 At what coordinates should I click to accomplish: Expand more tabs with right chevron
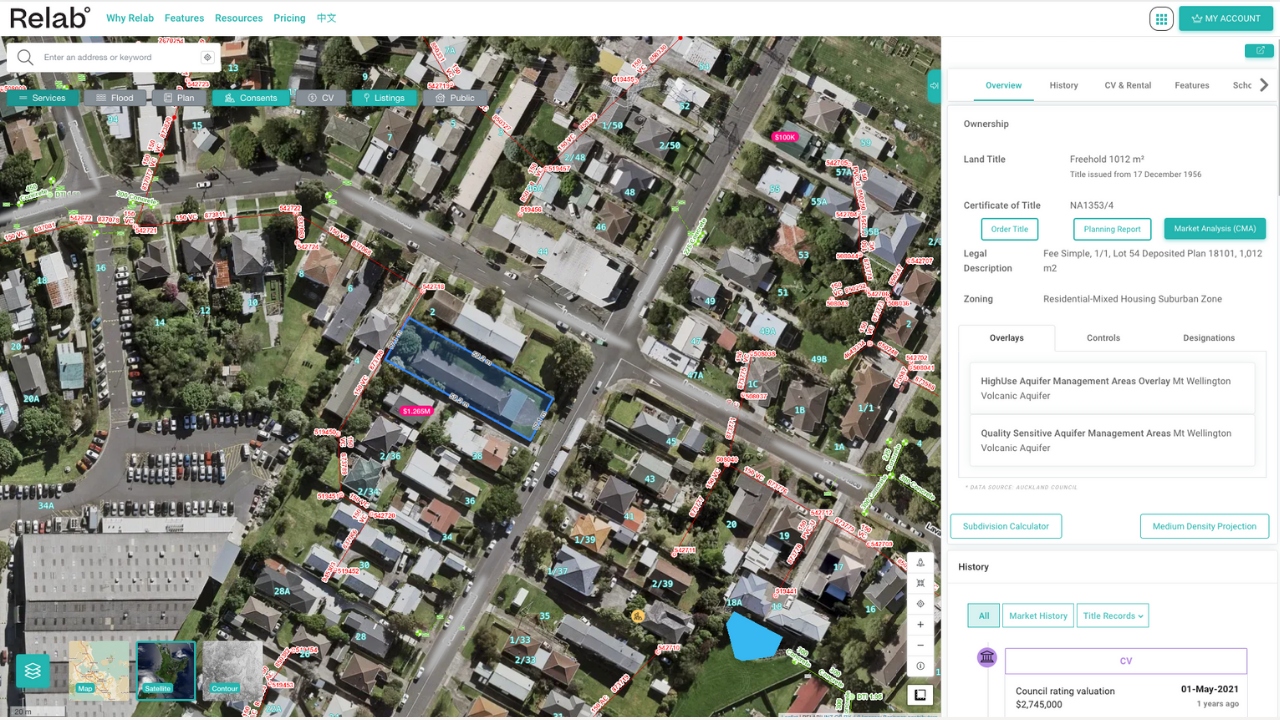(1264, 85)
